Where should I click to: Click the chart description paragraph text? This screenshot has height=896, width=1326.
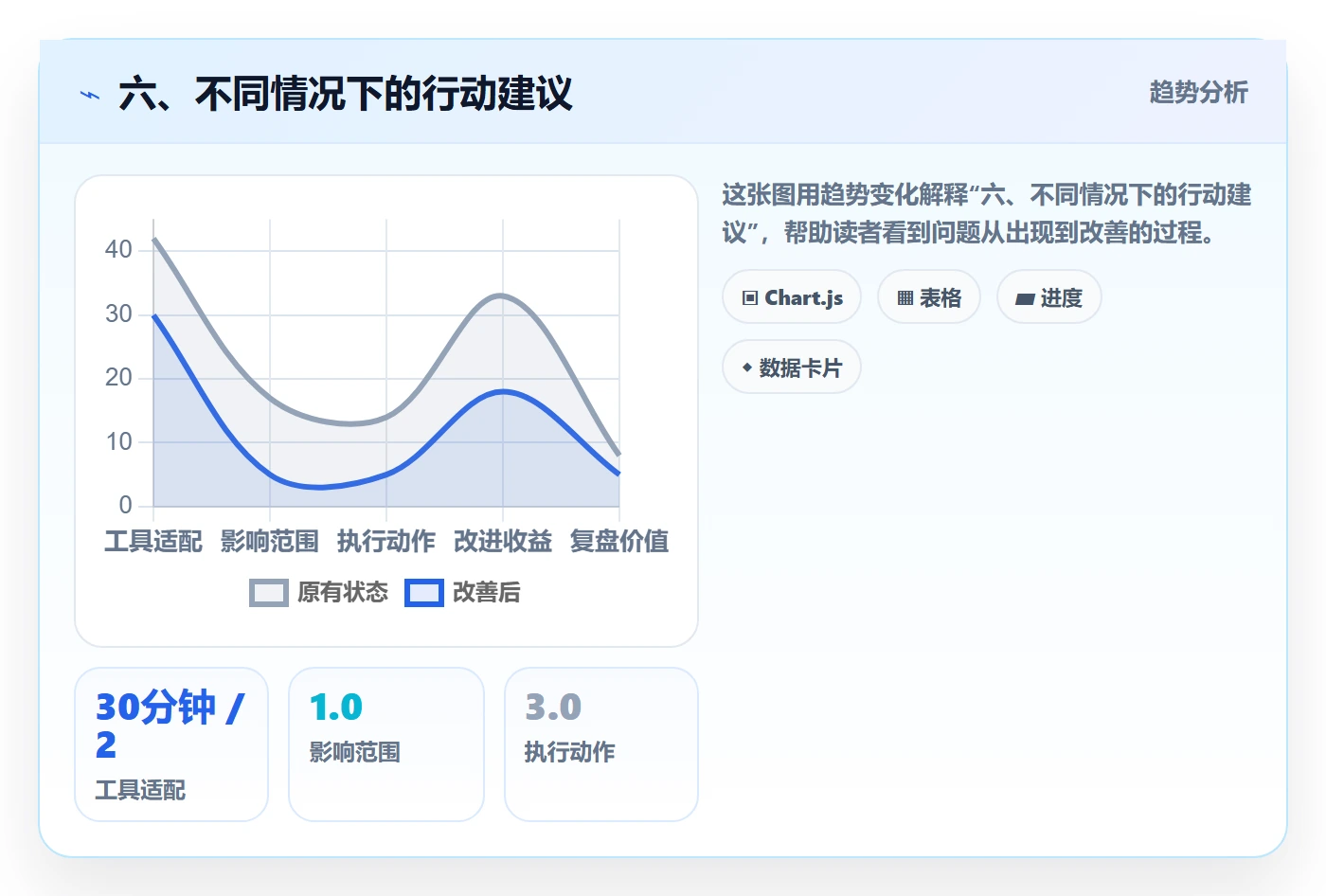(x=986, y=214)
